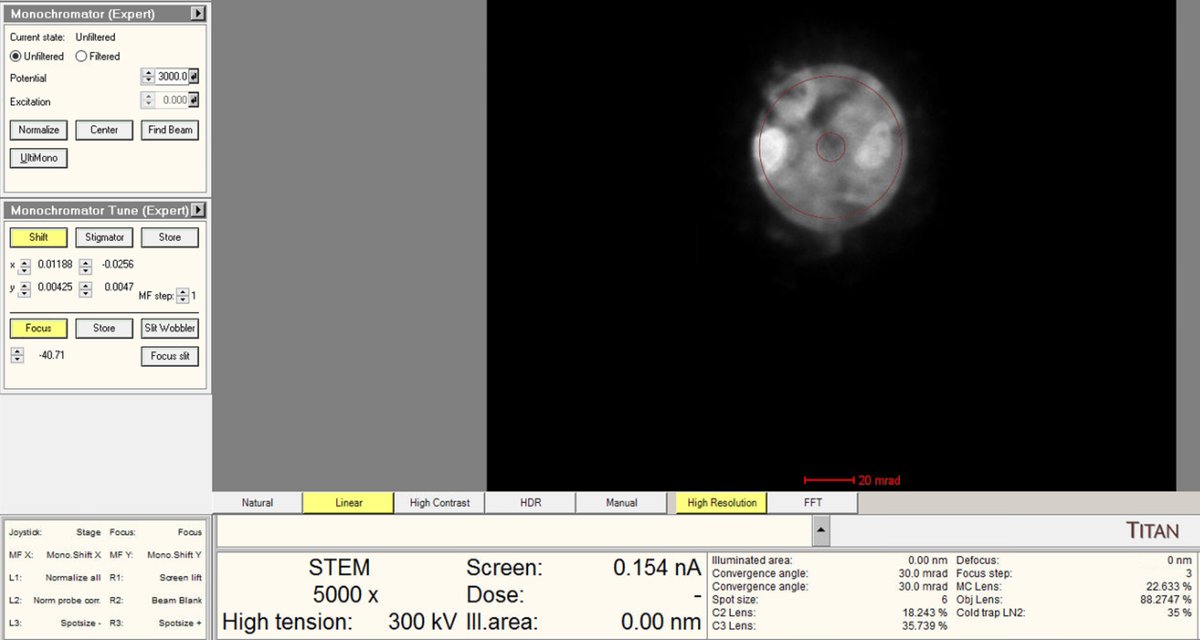Select the FFT tab
This screenshot has height=640, width=1200.
coord(812,503)
